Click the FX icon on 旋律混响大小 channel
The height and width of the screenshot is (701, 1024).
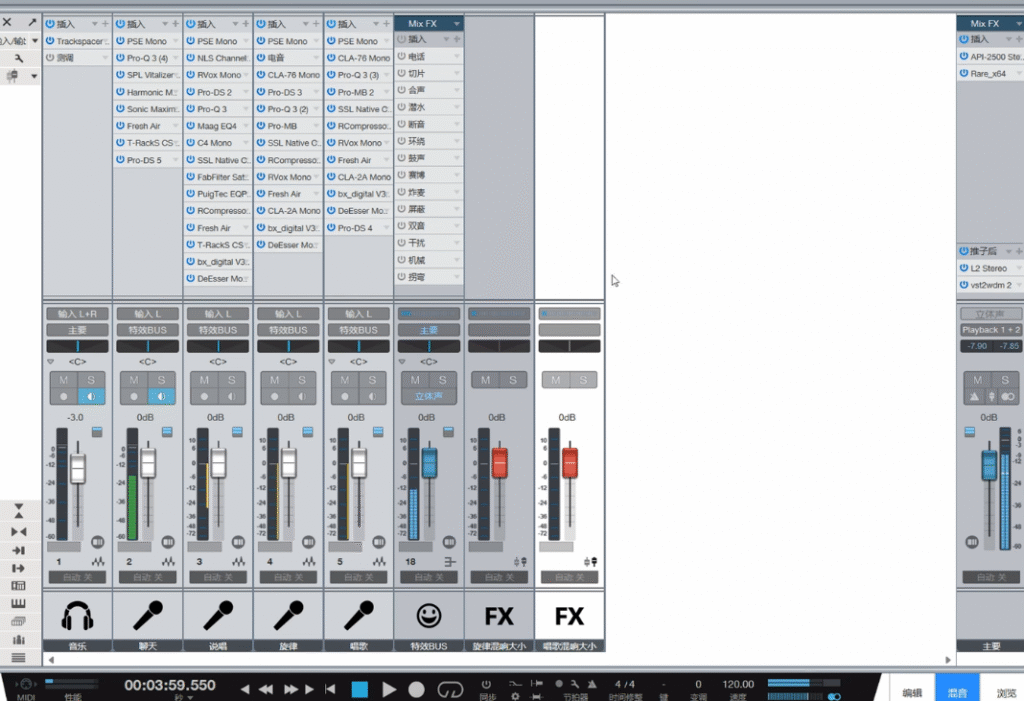[x=499, y=615]
